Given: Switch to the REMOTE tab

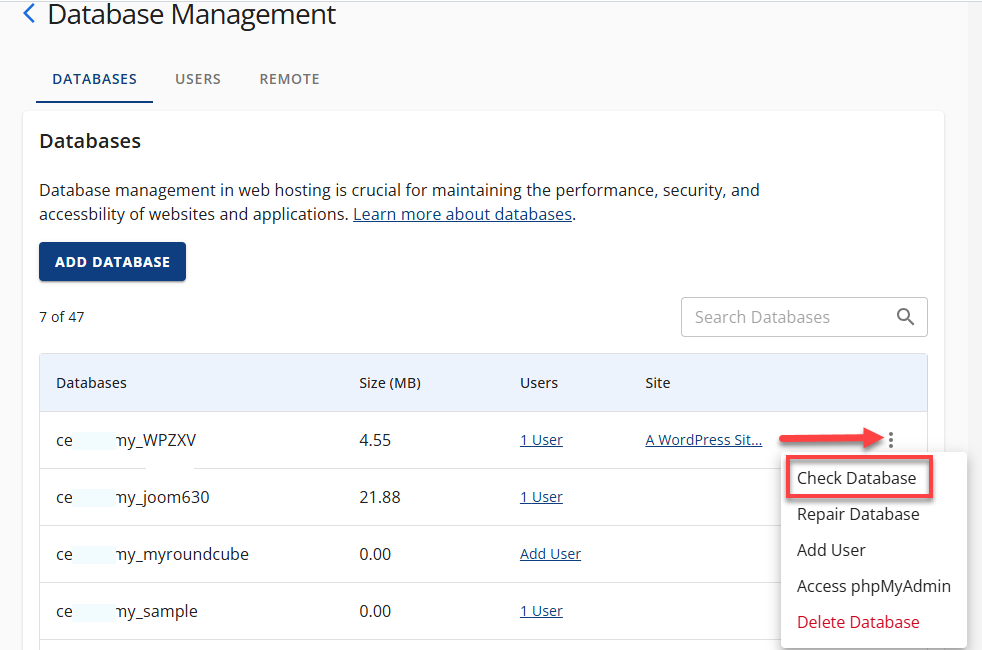Looking at the screenshot, I should (289, 78).
